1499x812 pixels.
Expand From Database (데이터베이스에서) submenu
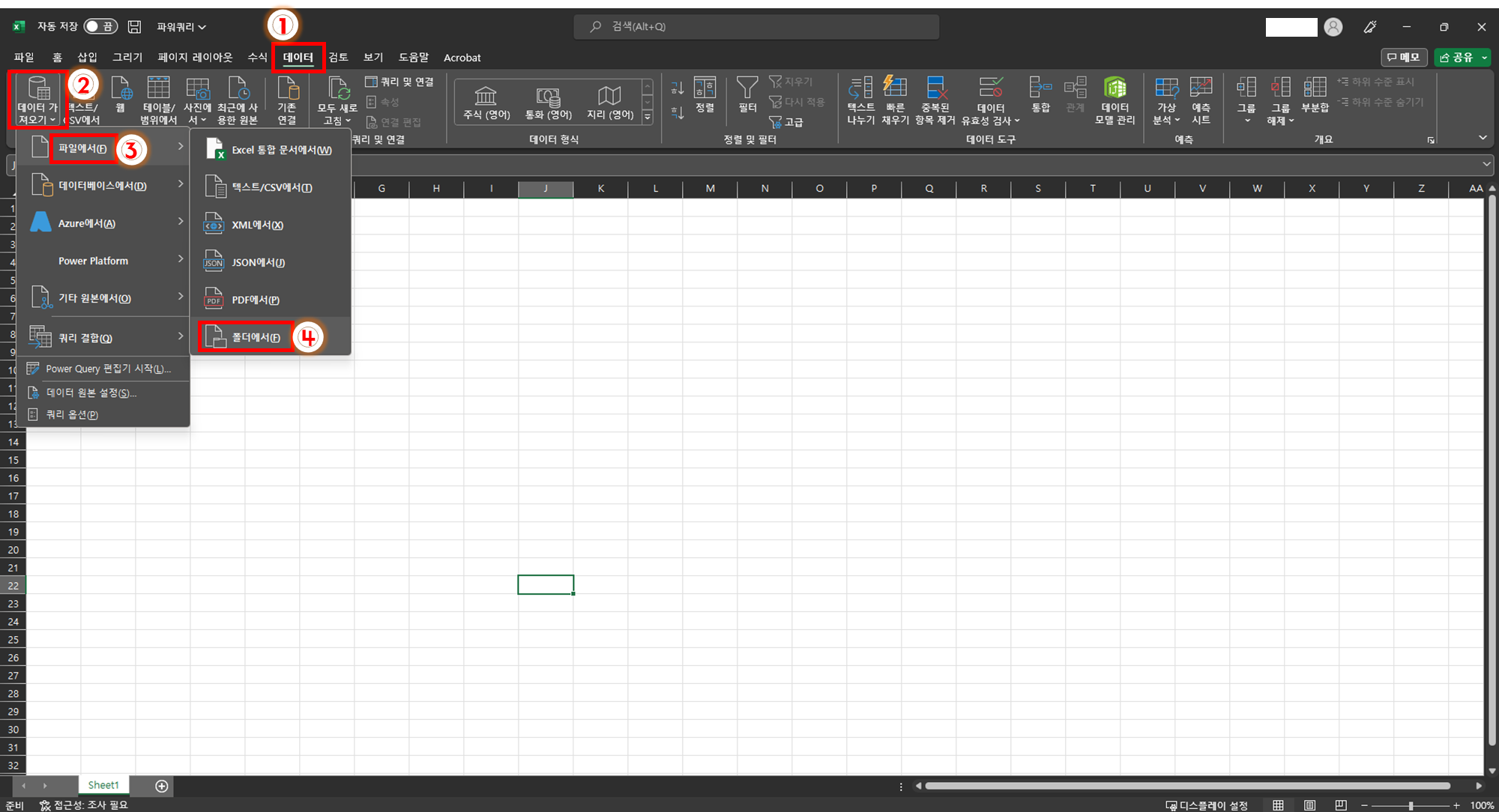click(103, 186)
